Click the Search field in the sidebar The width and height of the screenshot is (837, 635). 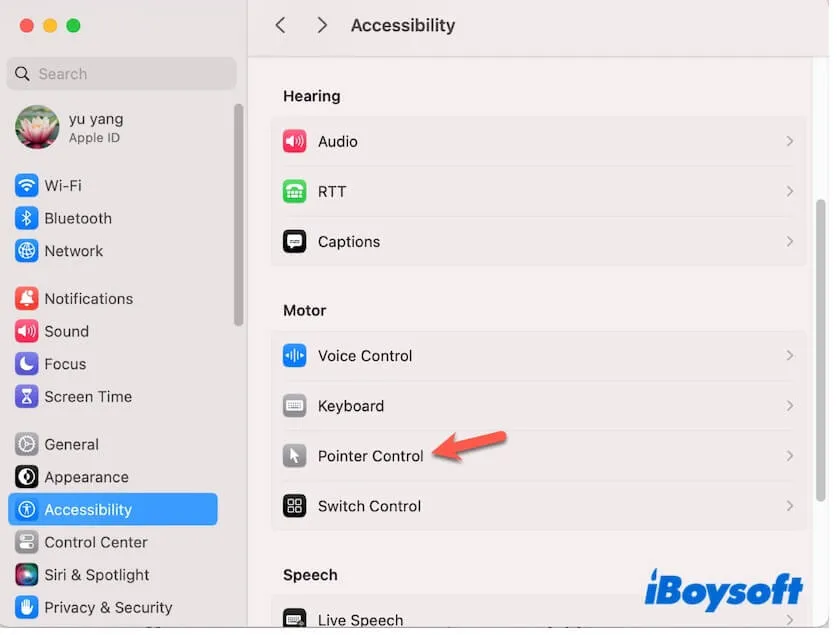point(121,74)
